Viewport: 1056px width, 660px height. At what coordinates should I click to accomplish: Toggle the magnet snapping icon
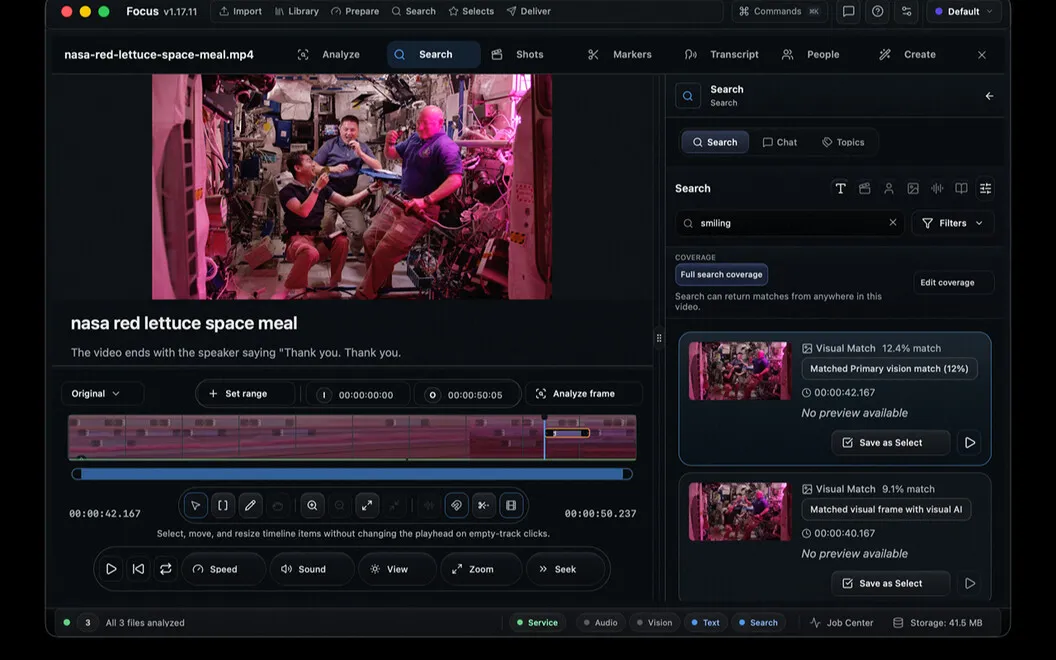pyautogui.click(x=457, y=505)
